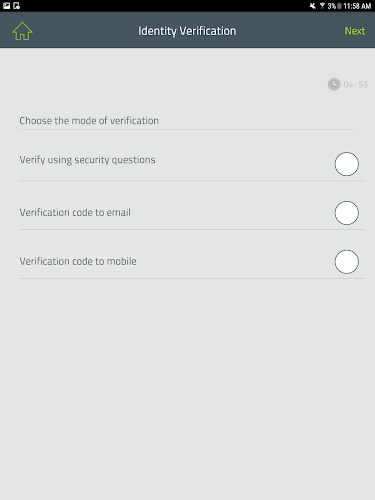
Task: Click the 'Choose the mode of verification' heading
Action: [89, 121]
